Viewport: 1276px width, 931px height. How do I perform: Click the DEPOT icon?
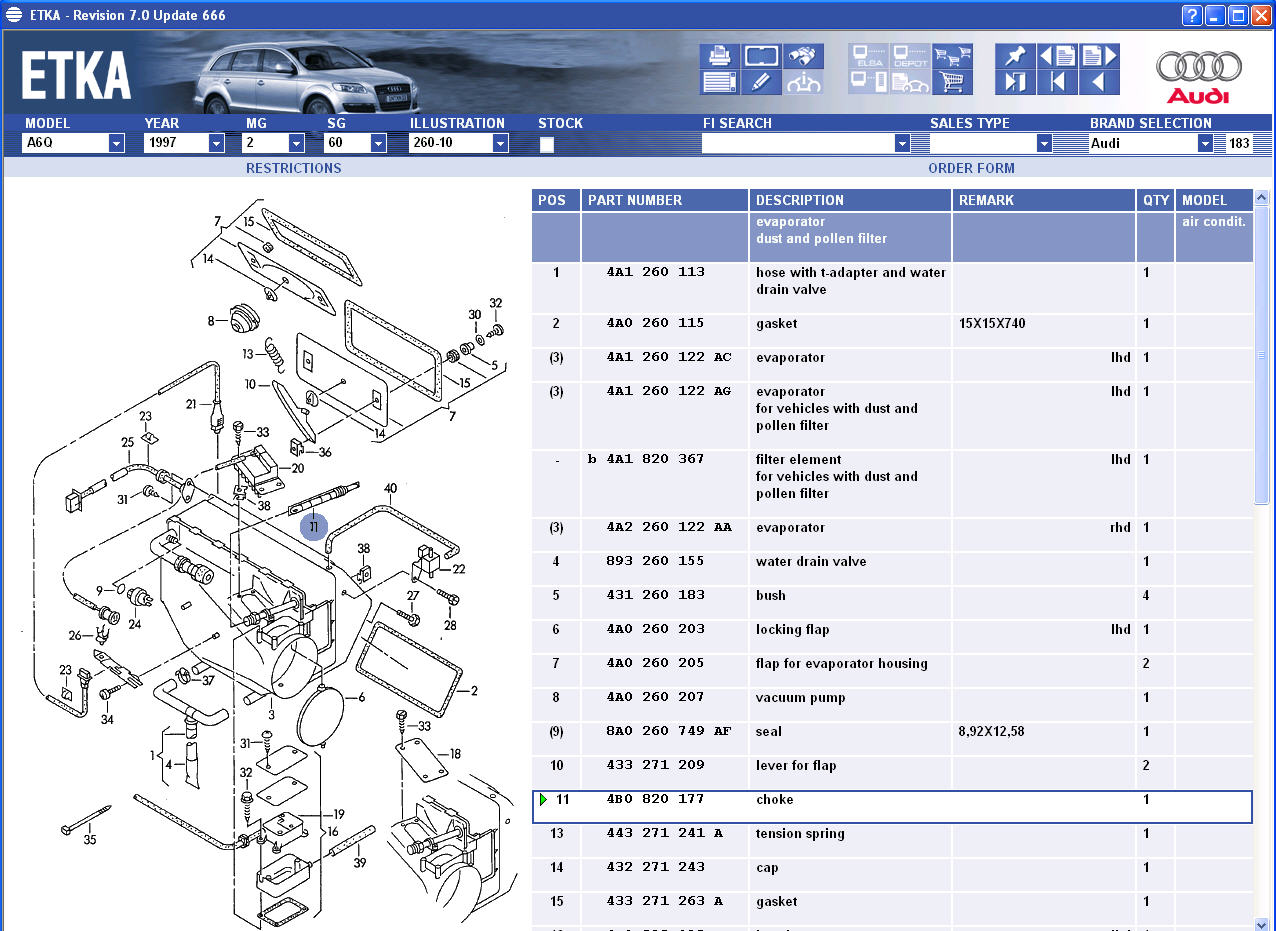910,56
